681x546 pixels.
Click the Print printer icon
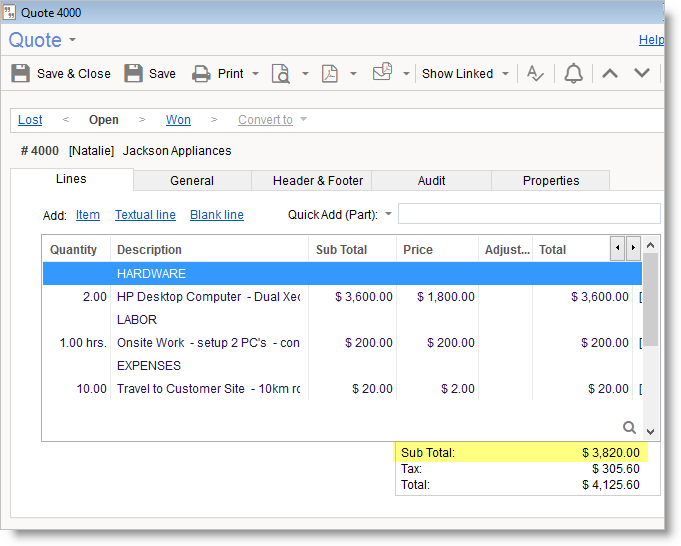point(201,73)
